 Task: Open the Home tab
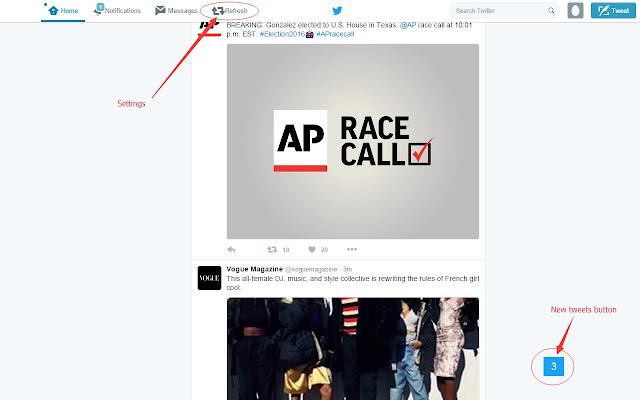pos(63,11)
